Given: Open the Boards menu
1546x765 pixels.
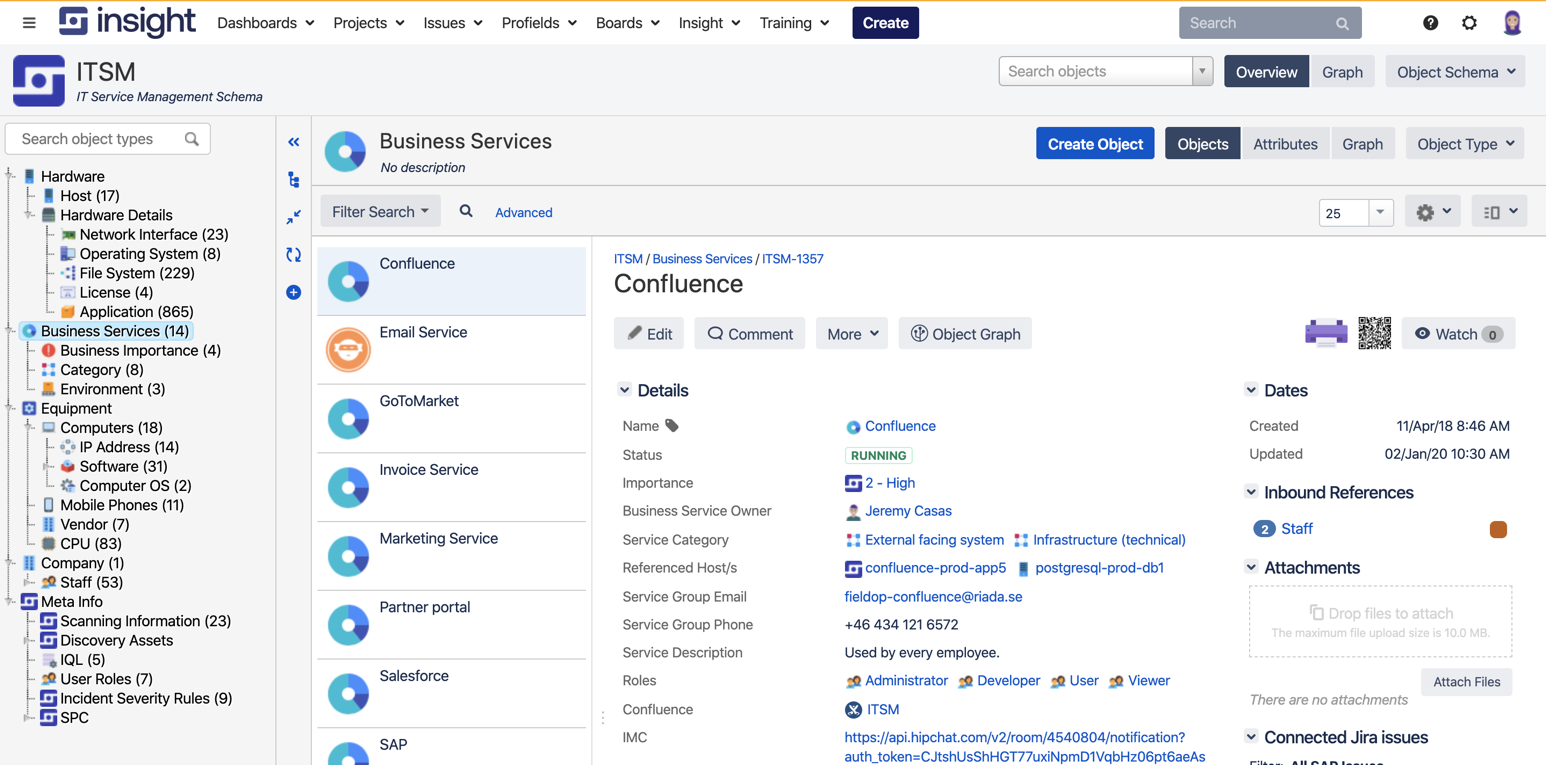Looking at the screenshot, I should click(x=627, y=23).
